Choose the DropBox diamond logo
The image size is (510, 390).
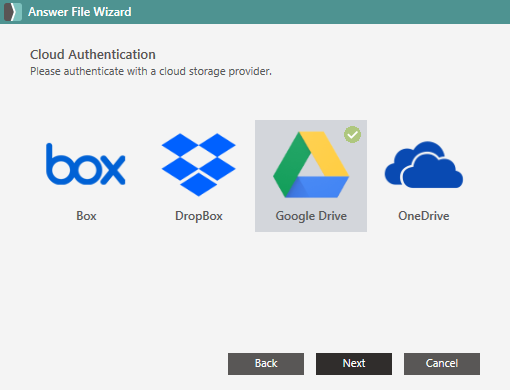click(199, 165)
